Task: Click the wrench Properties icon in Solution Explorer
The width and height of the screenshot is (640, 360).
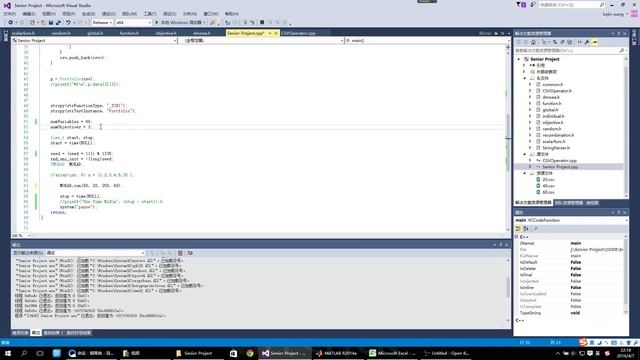Action: pos(587,42)
